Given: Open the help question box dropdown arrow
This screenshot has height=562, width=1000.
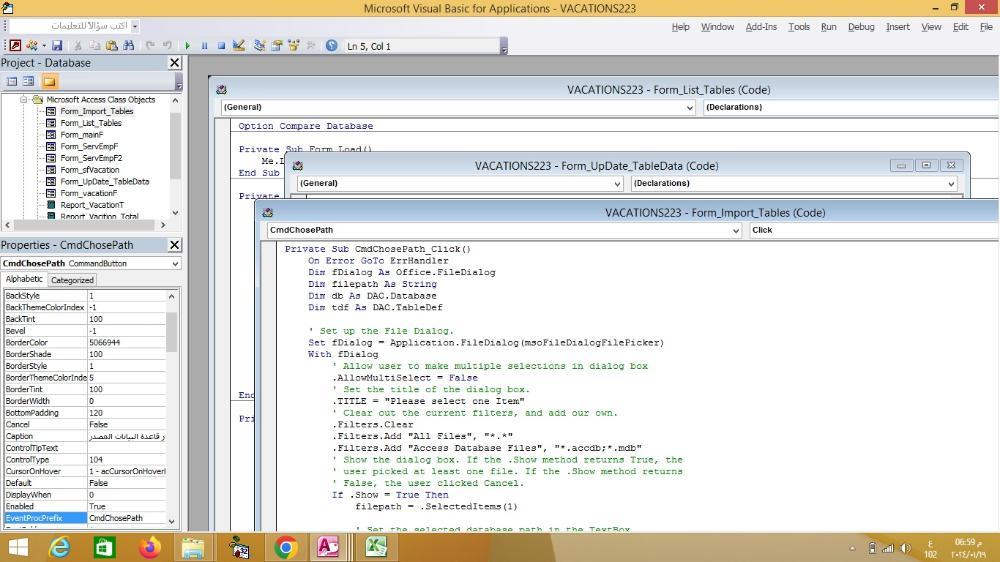Looking at the screenshot, I should click(x=135, y=26).
